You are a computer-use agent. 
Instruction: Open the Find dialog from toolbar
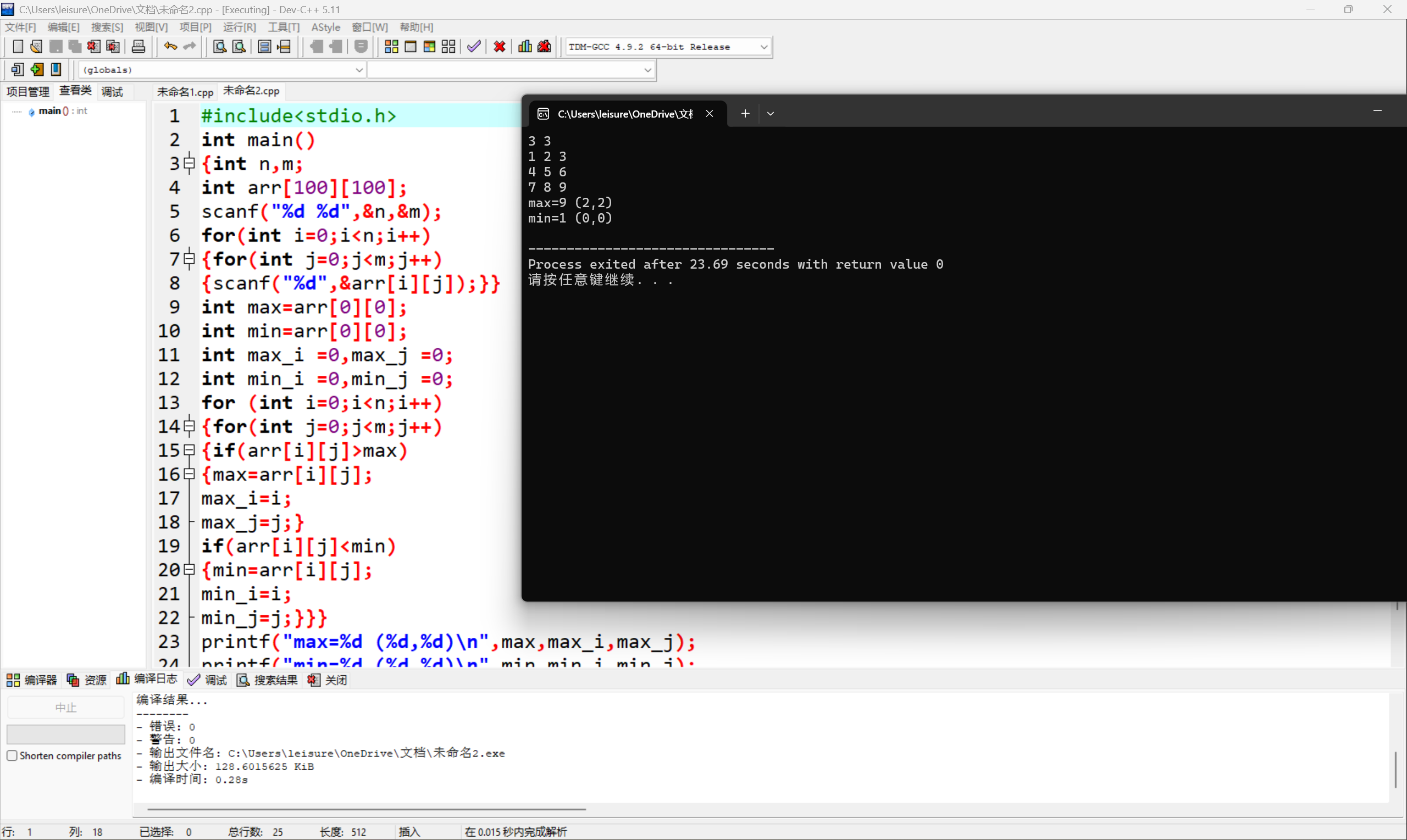(x=220, y=46)
